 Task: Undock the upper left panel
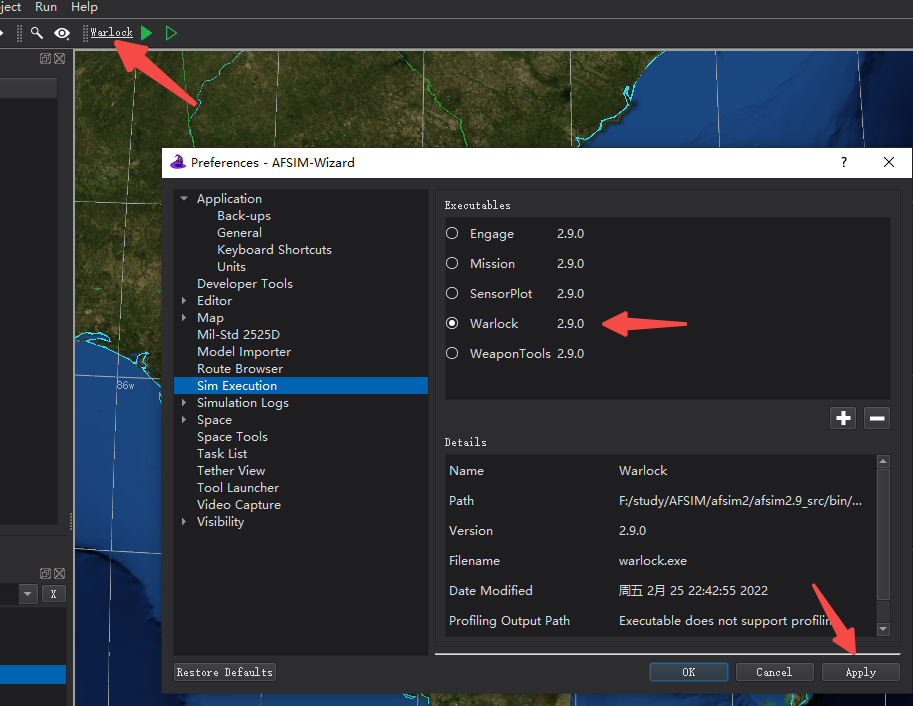tap(45, 58)
